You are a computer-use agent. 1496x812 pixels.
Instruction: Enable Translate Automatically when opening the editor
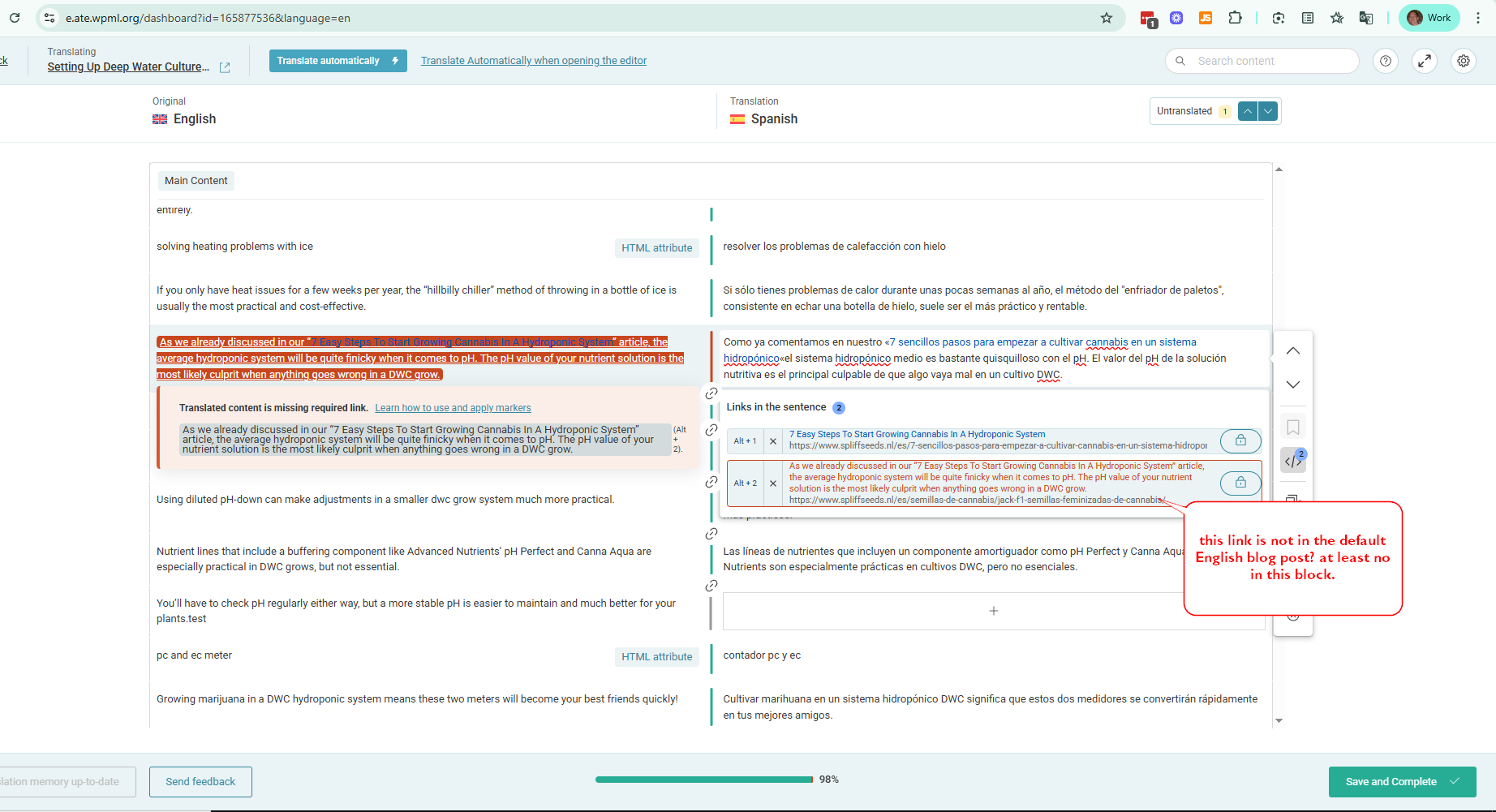[534, 61]
